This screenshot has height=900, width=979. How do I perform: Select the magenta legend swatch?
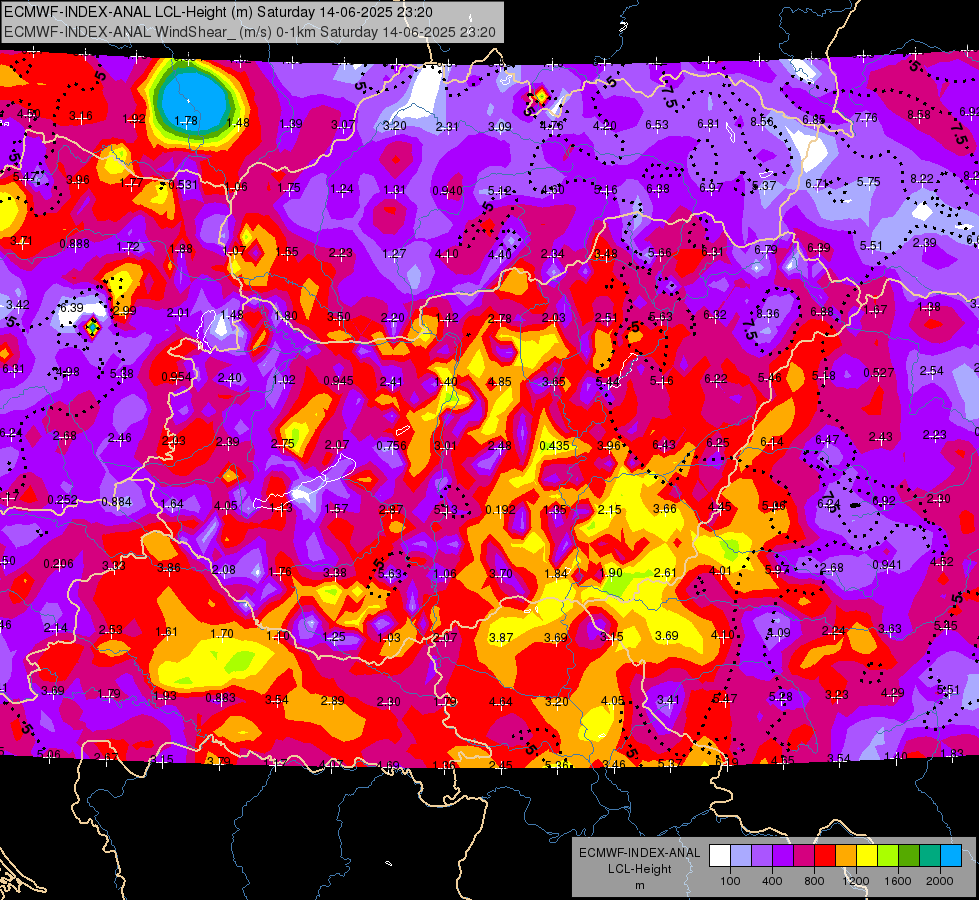(804, 855)
